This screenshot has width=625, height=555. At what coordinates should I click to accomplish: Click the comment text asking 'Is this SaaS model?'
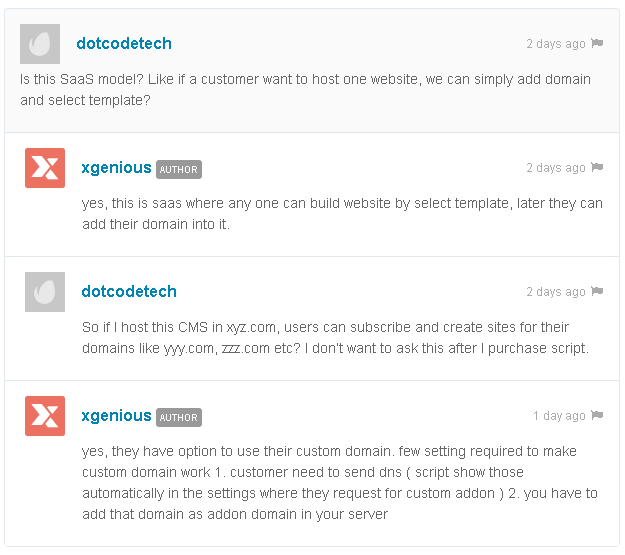(x=305, y=89)
